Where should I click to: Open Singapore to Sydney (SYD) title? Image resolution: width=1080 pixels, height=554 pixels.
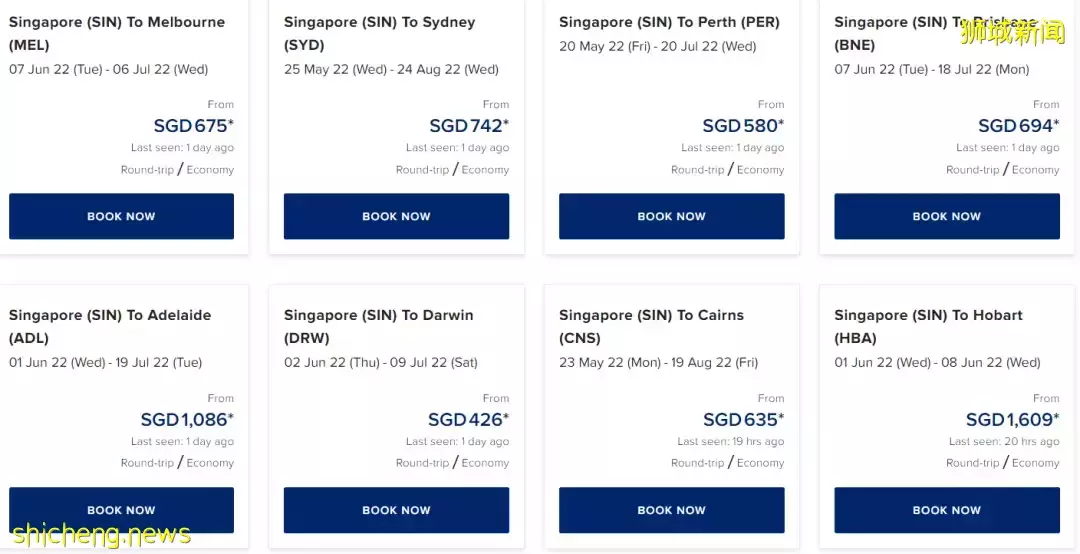pyautogui.click(x=379, y=33)
